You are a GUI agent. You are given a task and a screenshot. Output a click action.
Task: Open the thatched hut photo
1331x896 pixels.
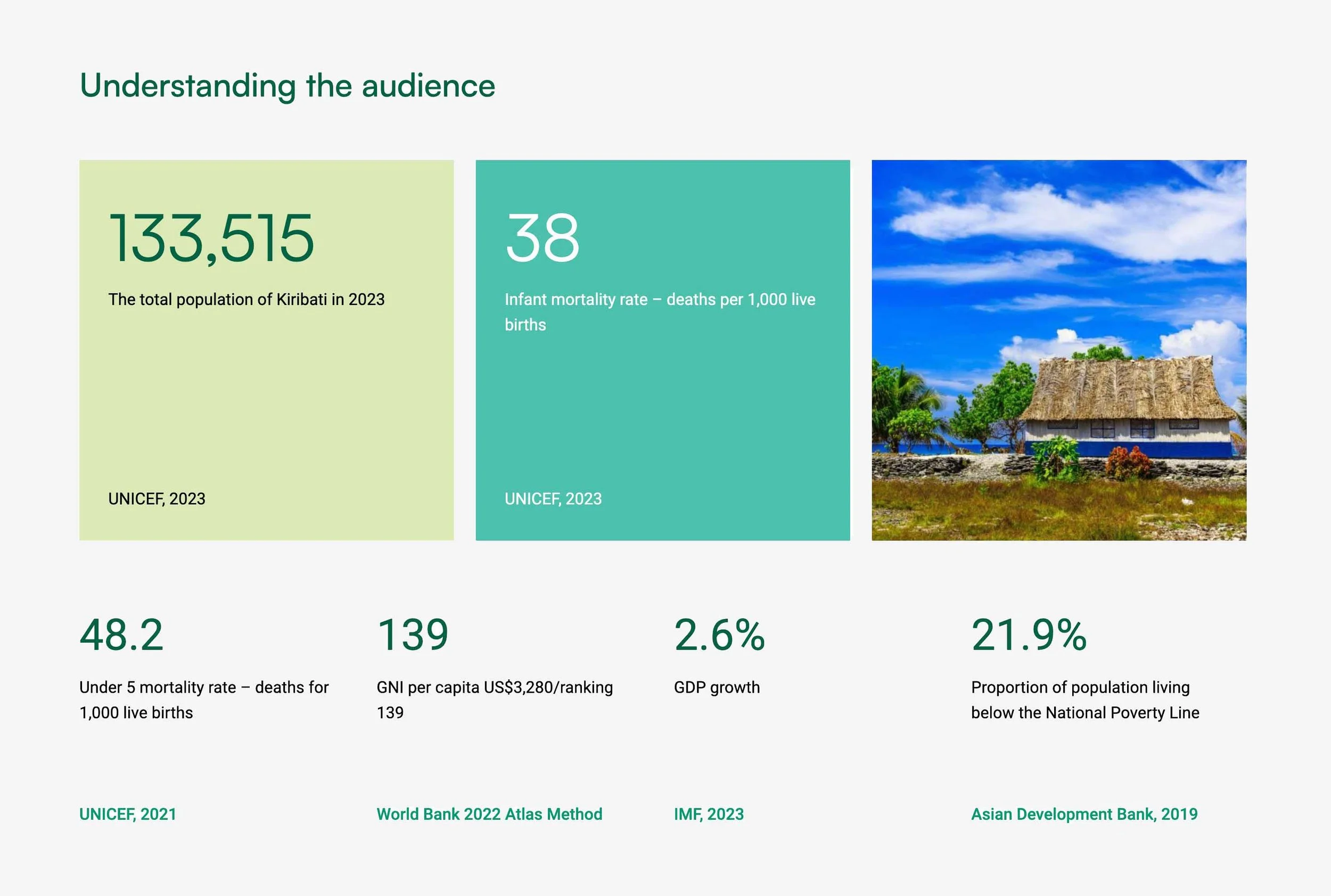(1058, 350)
